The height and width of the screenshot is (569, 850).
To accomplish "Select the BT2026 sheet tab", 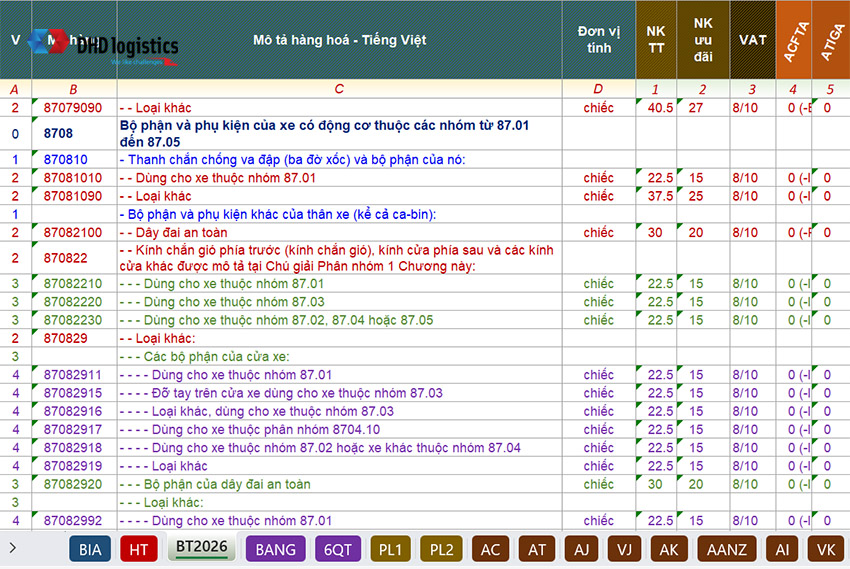I will 202,547.
